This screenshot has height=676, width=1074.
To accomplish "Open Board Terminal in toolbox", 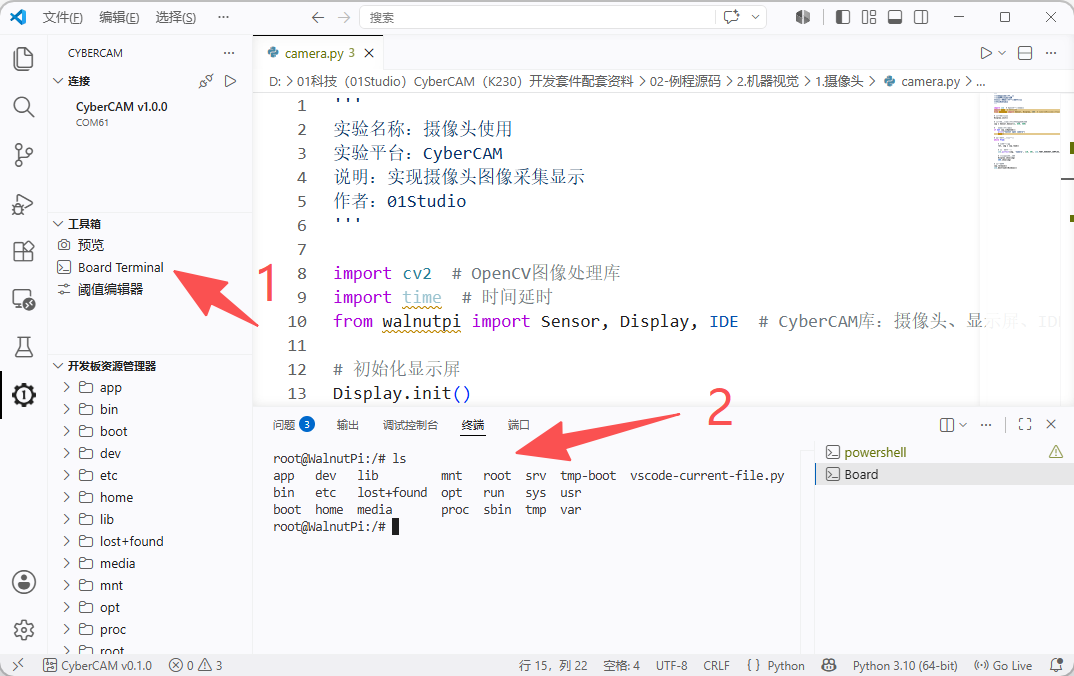I will pos(121,267).
